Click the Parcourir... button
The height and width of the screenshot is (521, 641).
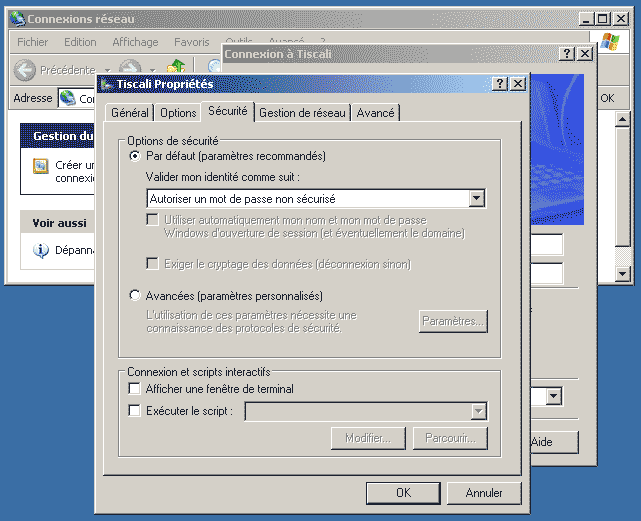[x=450, y=438]
